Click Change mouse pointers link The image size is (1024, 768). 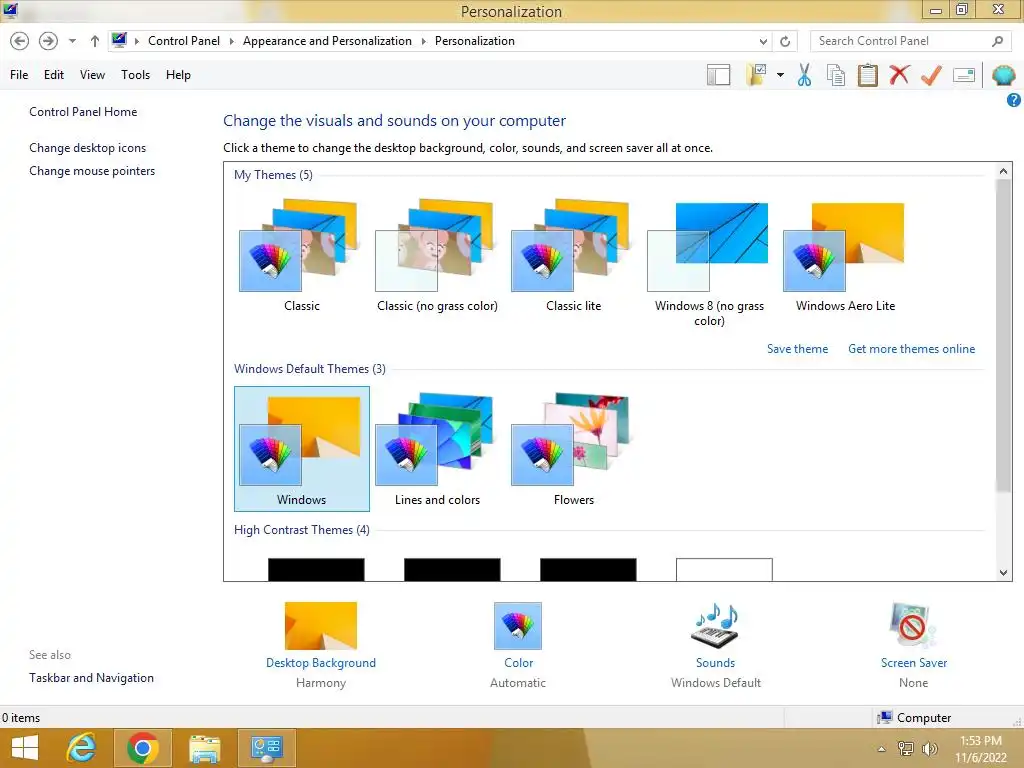[x=92, y=171]
